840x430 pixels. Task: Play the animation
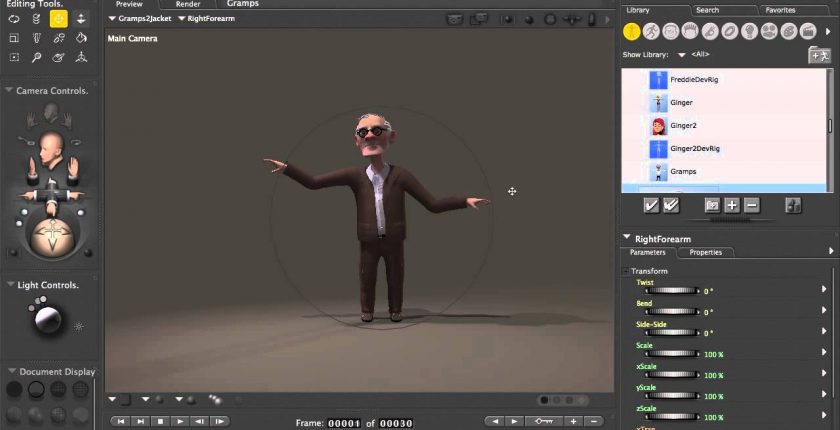click(180, 421)
